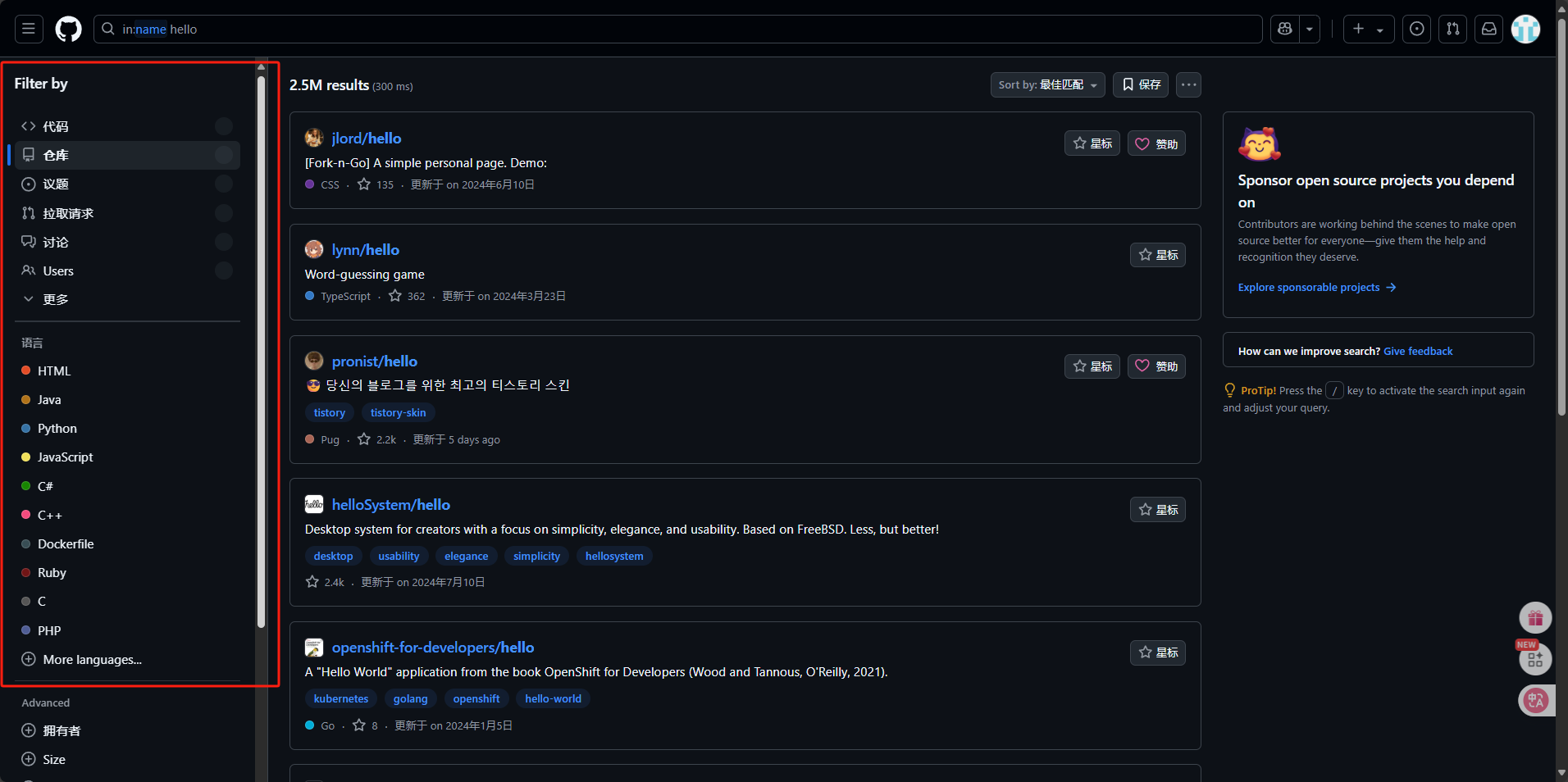Filter results by JavaScript language
Screen dimensions: 1568x782
tap(127, 457)
